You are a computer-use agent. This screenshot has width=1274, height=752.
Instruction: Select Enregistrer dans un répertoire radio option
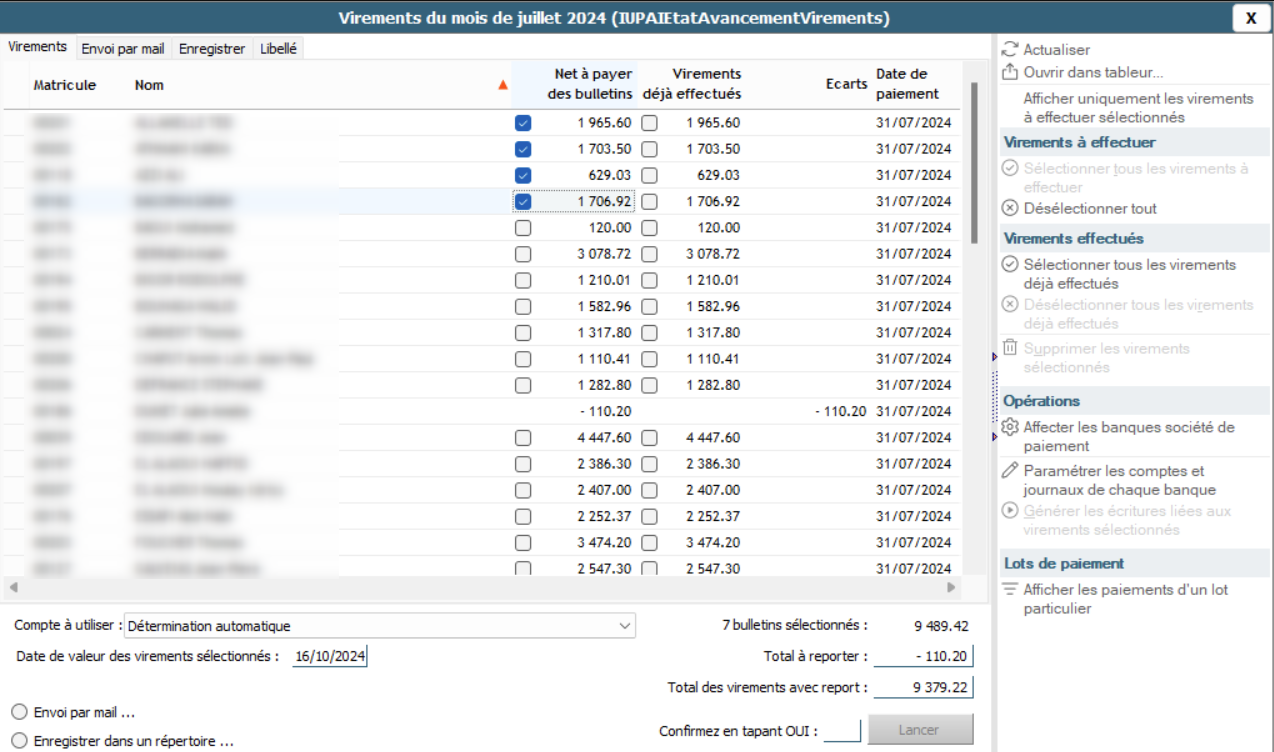(19, 741)
